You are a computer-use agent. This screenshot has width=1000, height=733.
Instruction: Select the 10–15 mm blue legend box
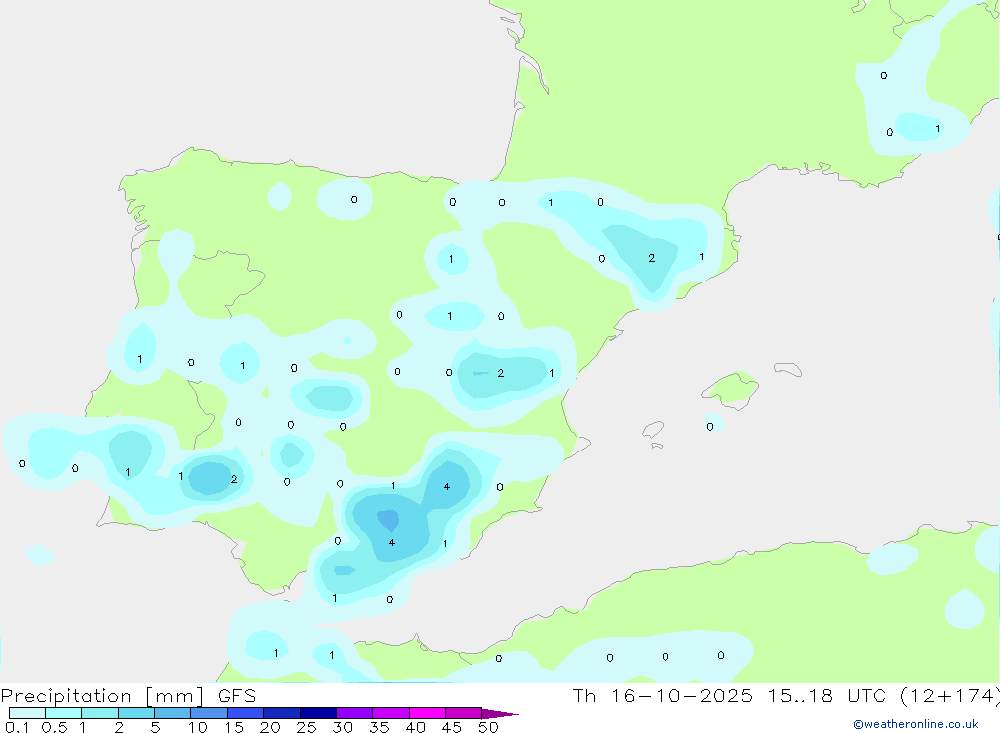pyautogui.click(x=209, y=713)
